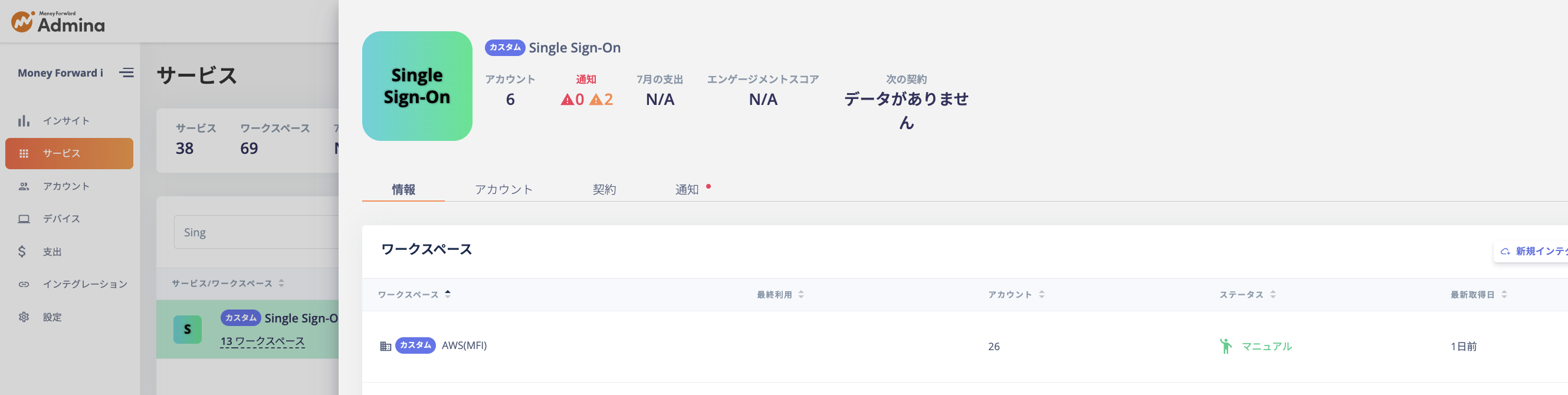The height and width of the screenshot is (395, 1568).
Task: Open the アカウント tab in detail panel
Action: coord(503,189)
